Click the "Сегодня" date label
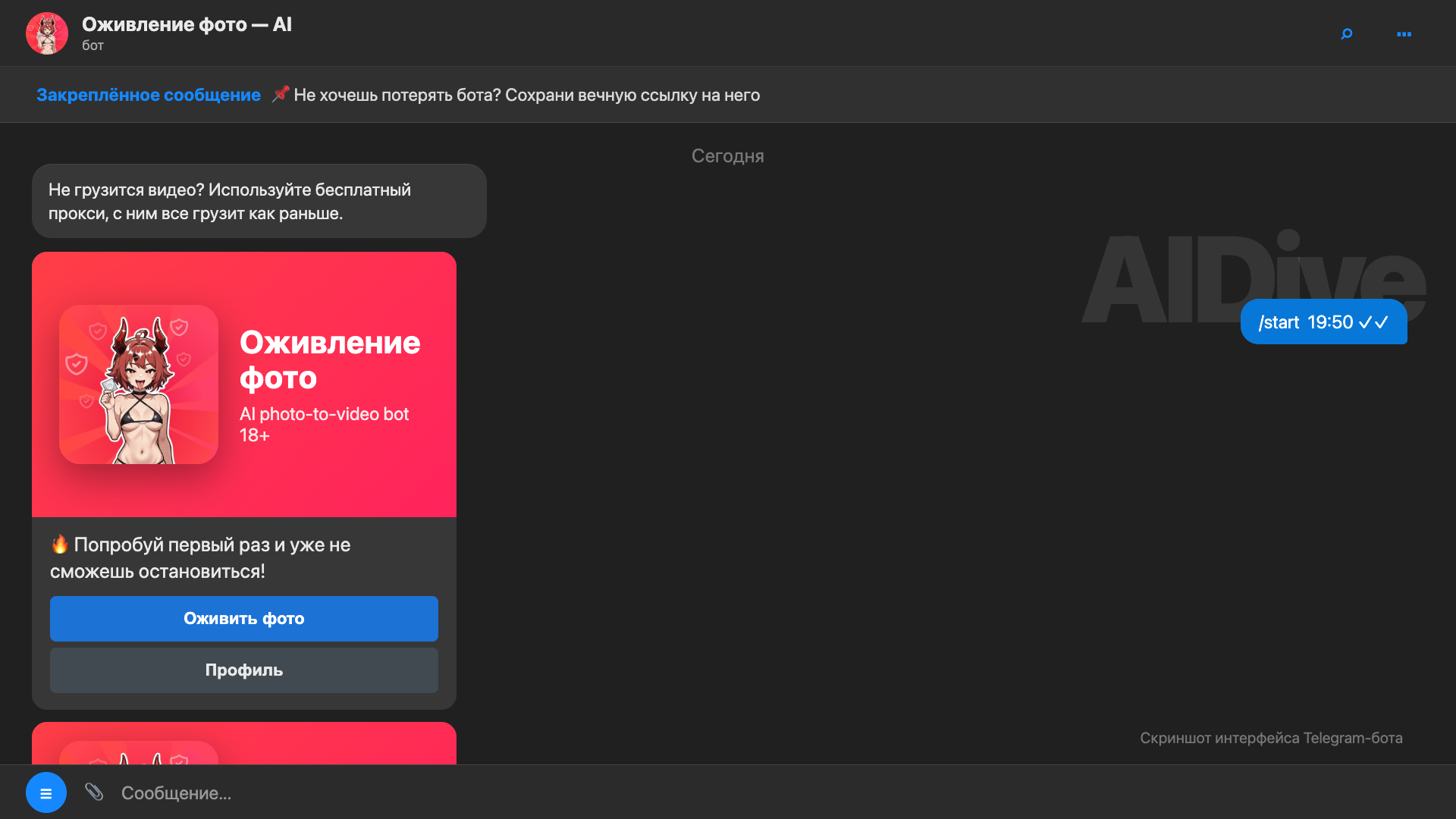The image size is (1456, 819). (x=728, y=155)
